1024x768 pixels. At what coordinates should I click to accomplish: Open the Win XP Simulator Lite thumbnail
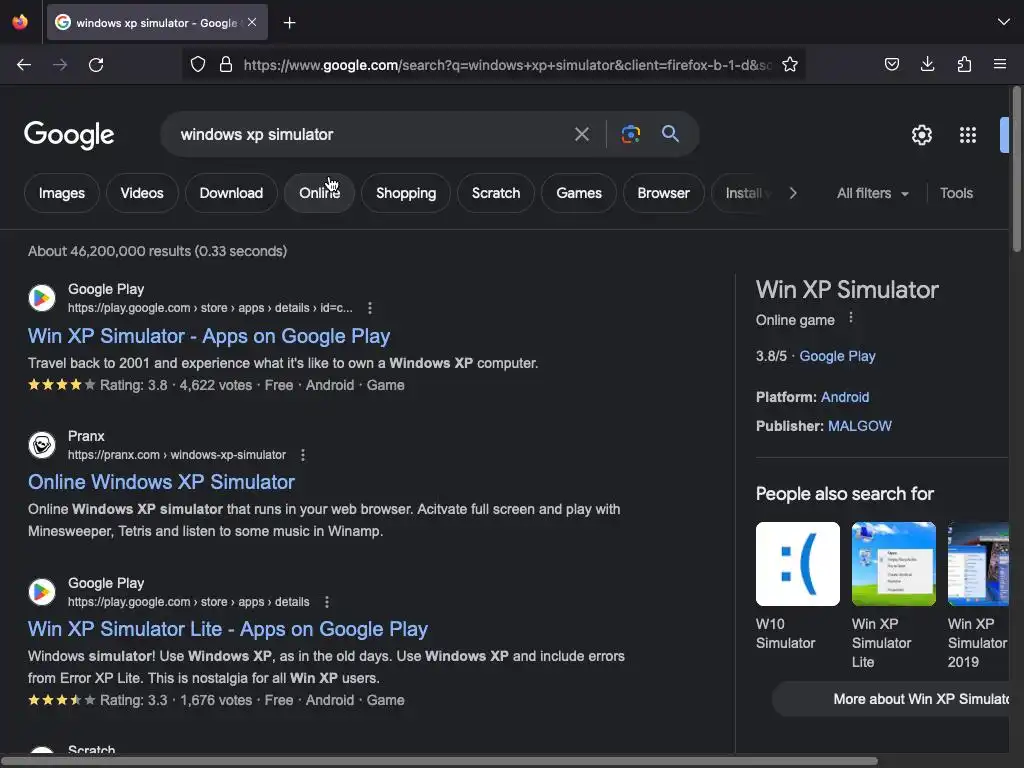tap(893, 564)
